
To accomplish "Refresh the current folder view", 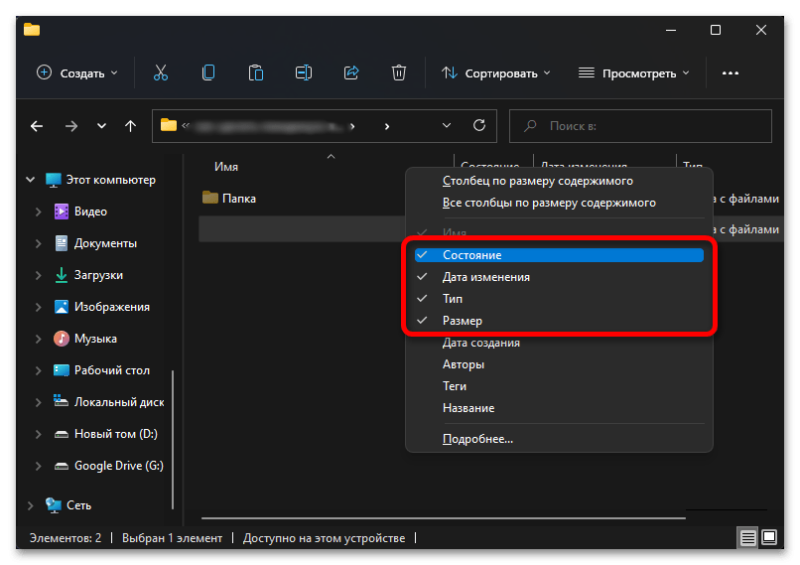I will (479, 126).
